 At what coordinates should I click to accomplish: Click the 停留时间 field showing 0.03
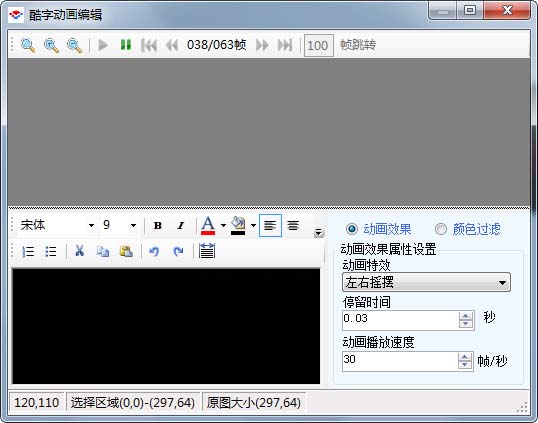coord(400,320)
